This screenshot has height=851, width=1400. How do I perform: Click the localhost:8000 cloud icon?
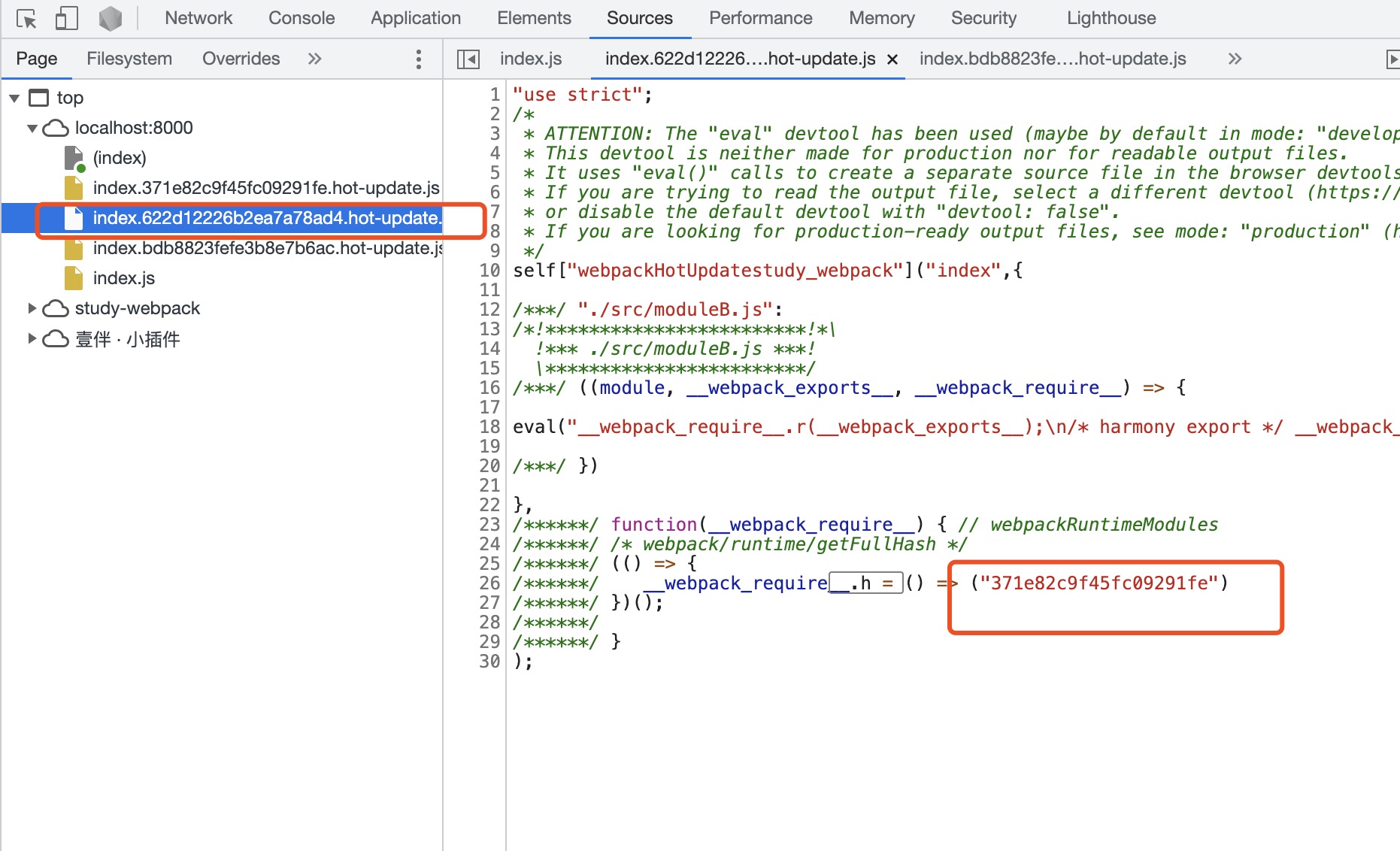(x=56, y=128)
